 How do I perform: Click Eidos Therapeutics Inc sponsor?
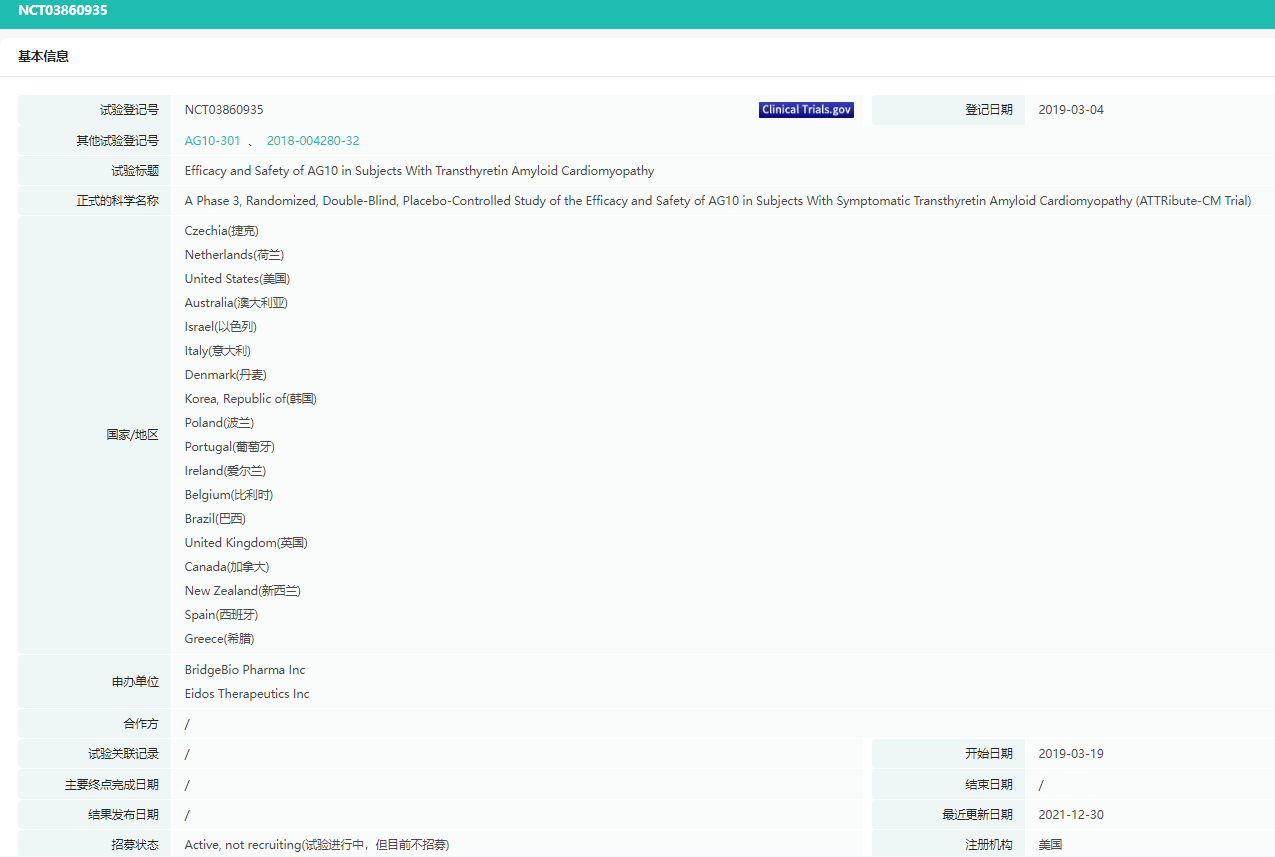pos(247,694)
